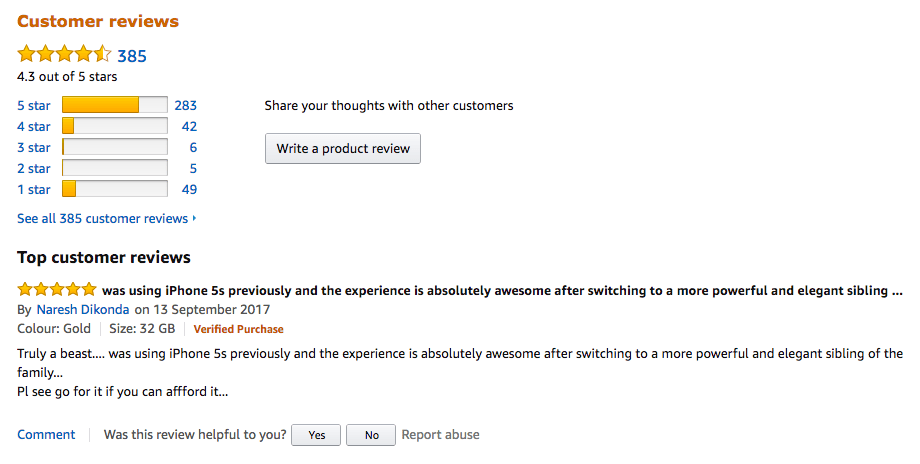Screen dimensions: 920x464
Task: Click the overall star rating icons
Action: click(64, 55)
